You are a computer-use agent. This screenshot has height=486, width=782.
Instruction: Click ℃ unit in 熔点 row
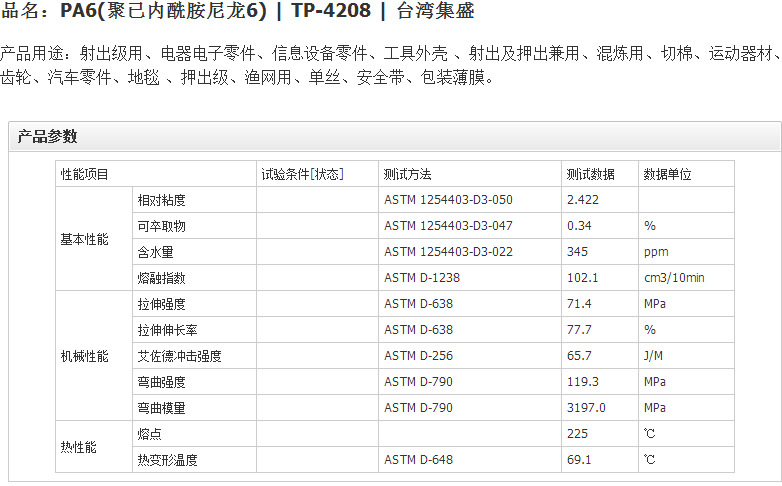point(649,433)
